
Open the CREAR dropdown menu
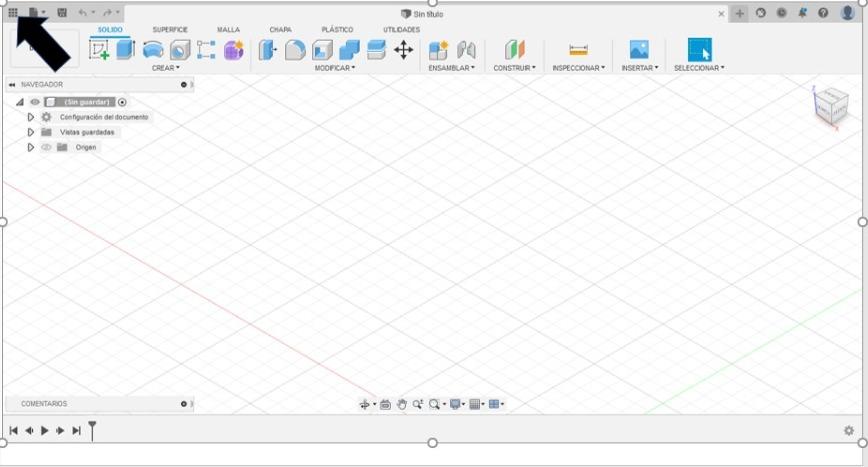pos(166,68)
